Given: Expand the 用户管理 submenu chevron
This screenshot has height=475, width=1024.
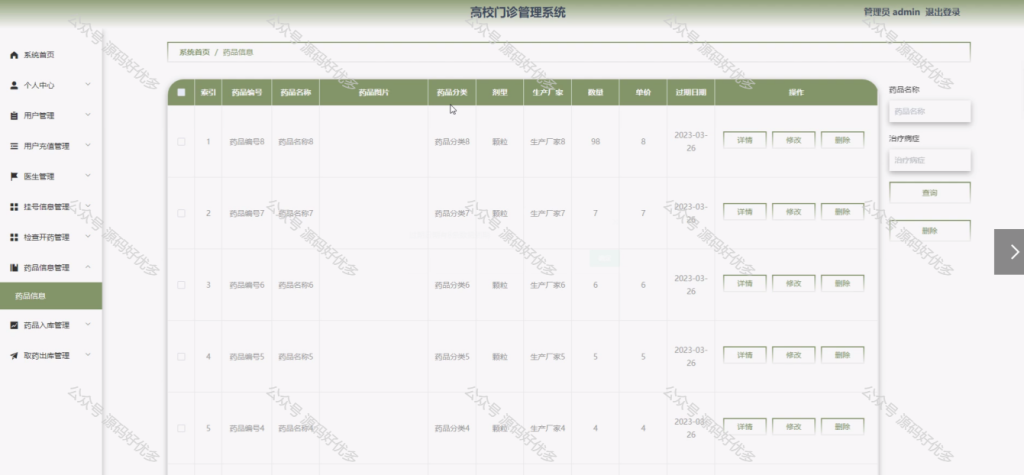Looking at the screenshot, I should [x=88, y=115].
